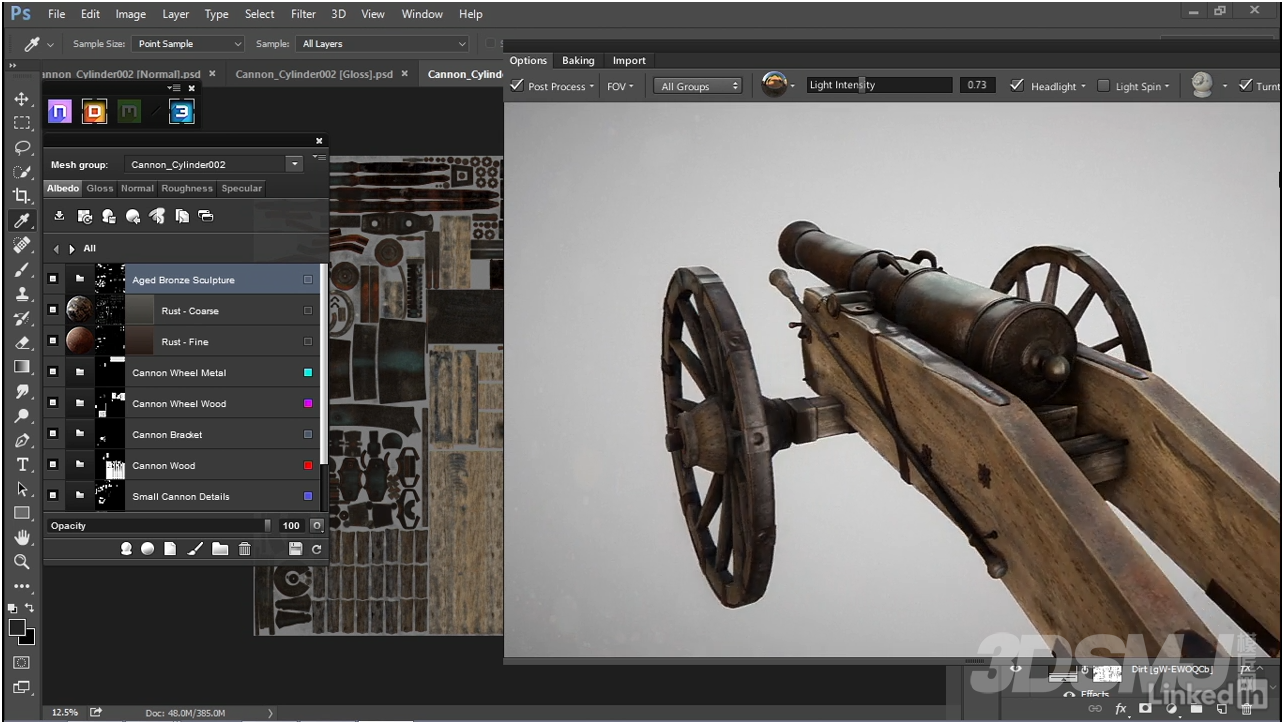Click the new folder icon in material panel footer
Viewport: 1284px width, 724px height.
click(x=219, y=549)
